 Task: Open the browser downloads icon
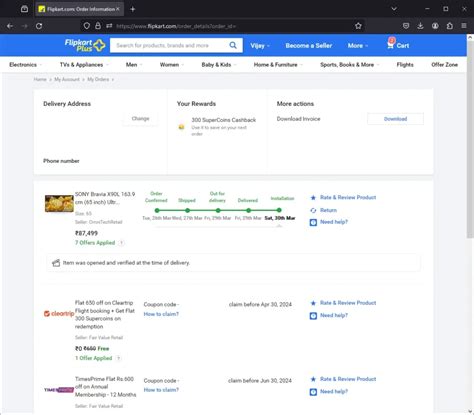420,26
